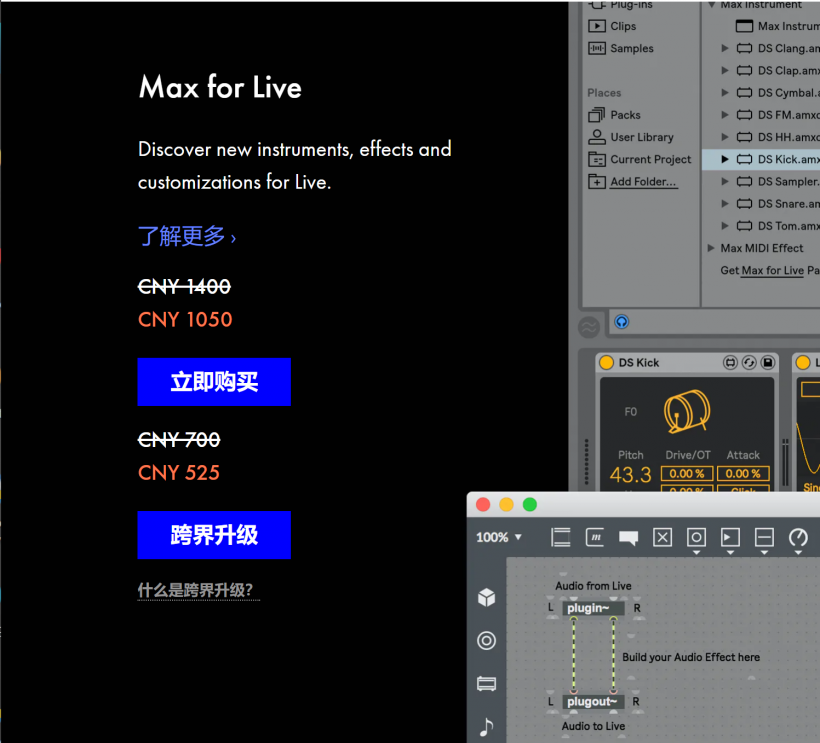Image resolution: width=820 pixels, height=743 pixels.
Task: Click the 跨界升级 crossgrade button
Action: [x=214, y=535]
